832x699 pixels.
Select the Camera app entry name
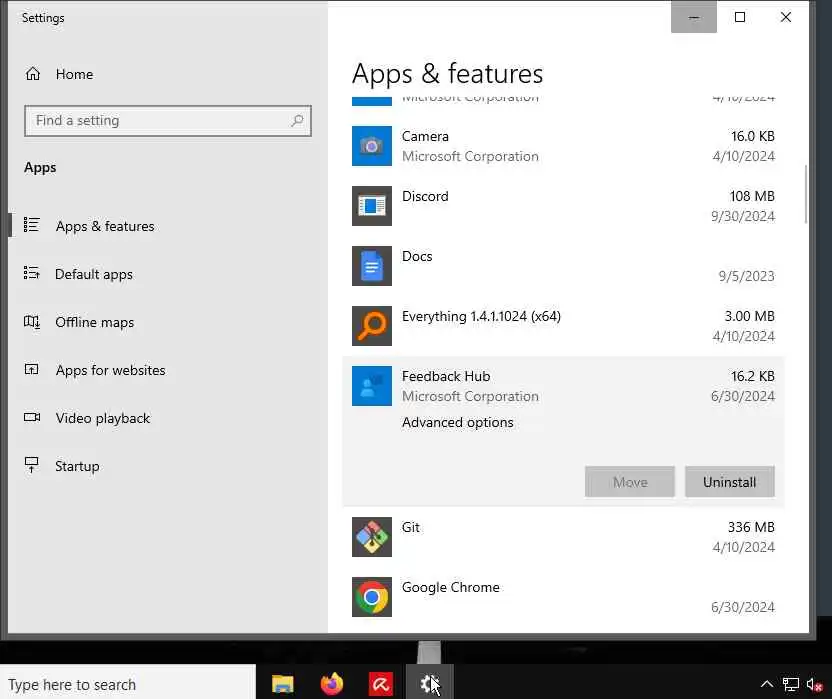coord(425,136)
